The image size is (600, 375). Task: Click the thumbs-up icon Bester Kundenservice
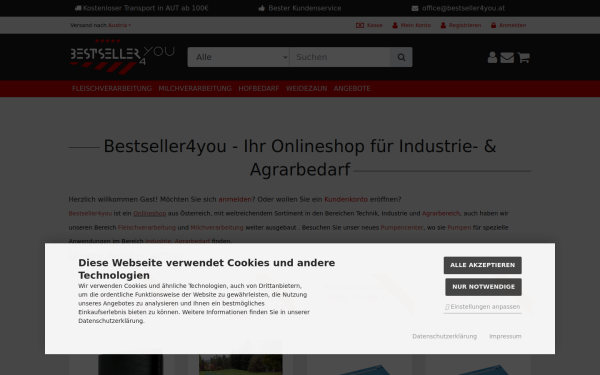[262, 8]
